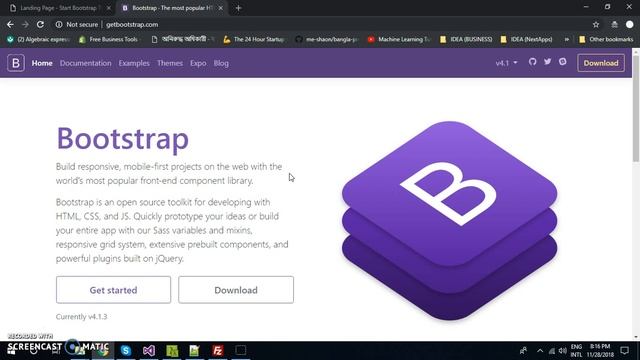640x360 pixels.
Task: Click the navbar Download button
Action: pyautogui.click(x=601, y=63)
